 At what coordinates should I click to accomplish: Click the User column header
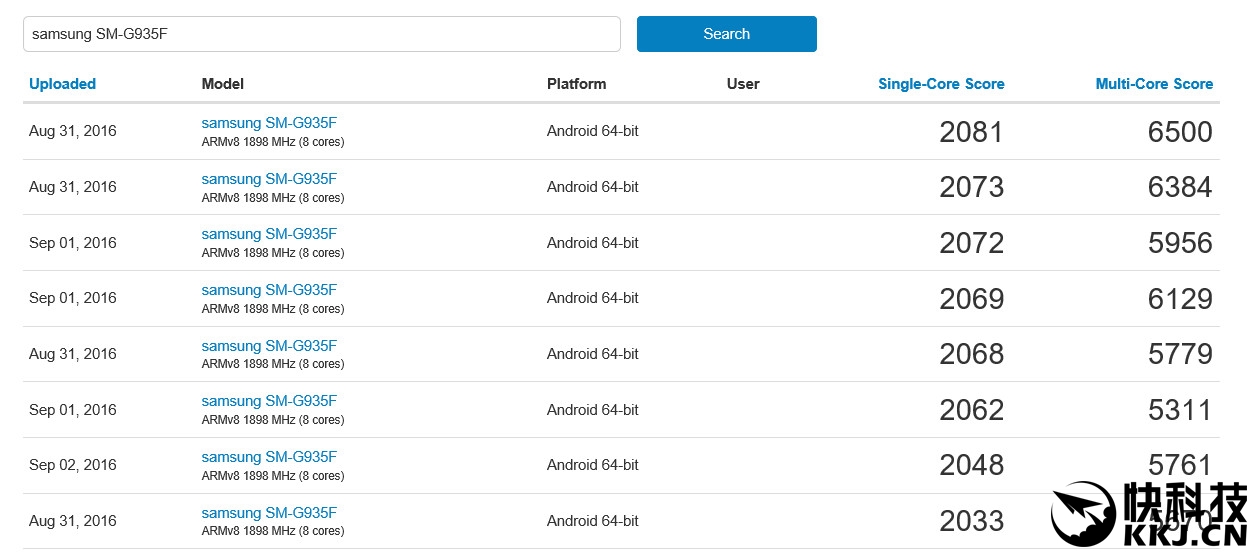click(743, 84)
